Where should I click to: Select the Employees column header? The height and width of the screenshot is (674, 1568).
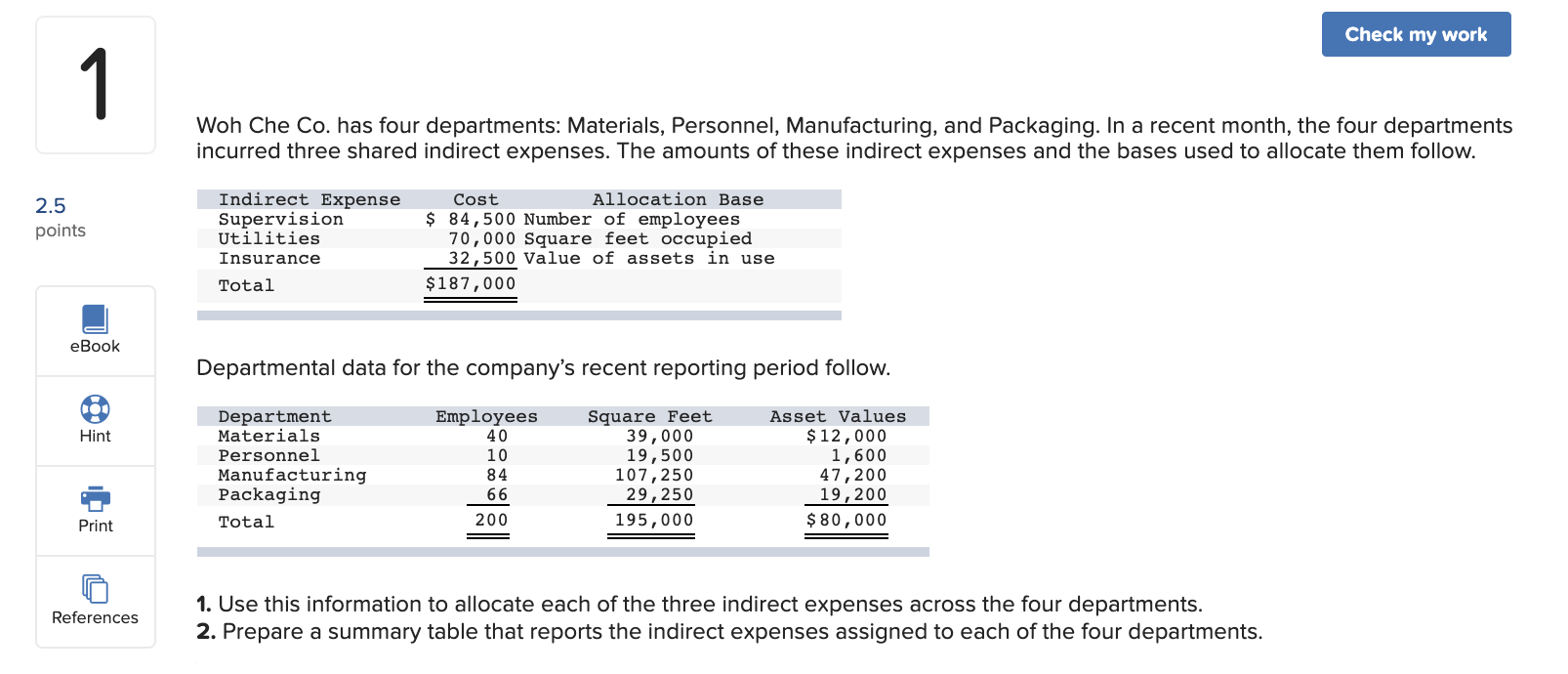tap(485, 416)
